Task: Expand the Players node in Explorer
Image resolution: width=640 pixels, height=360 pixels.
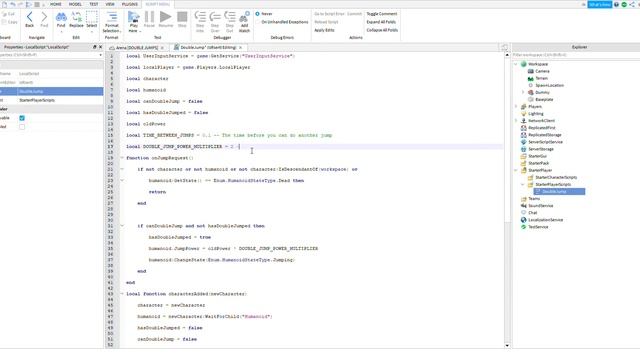Action: coord(516,107)
